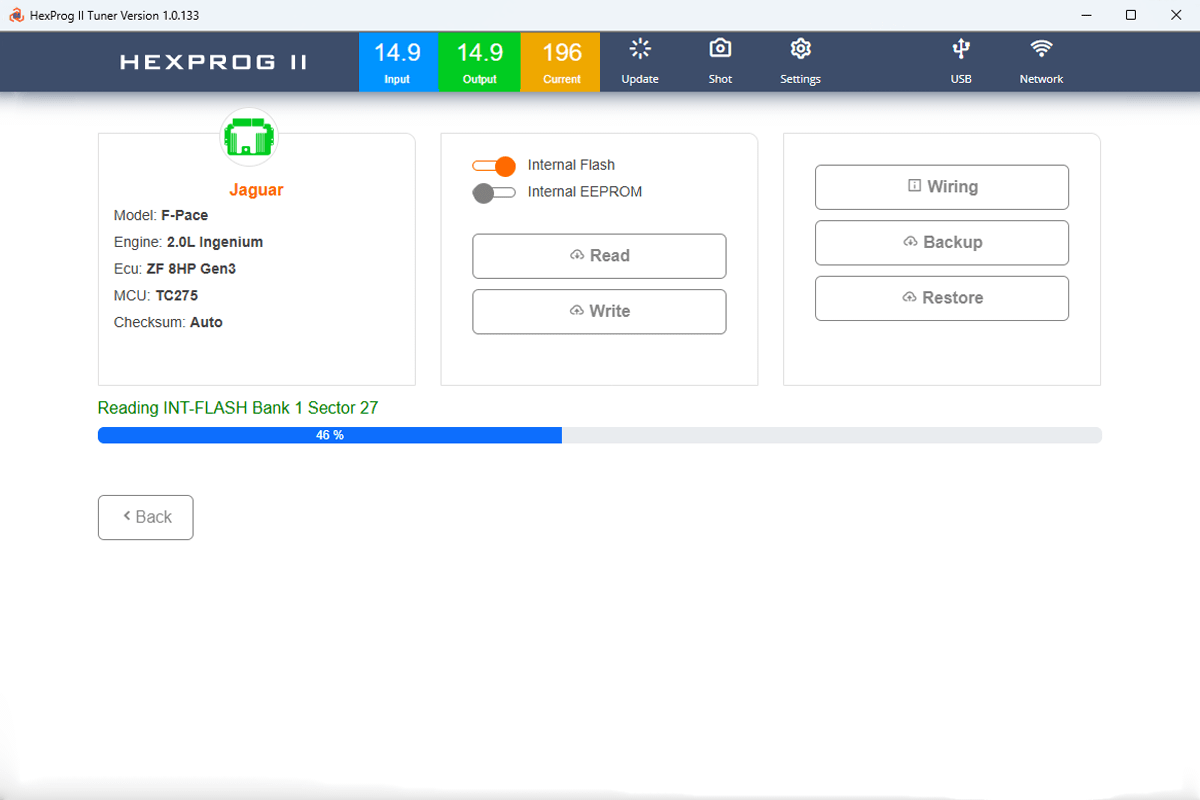Image resolution: width=1200 pixels, height=800 pixels.
Task: Go Back to previous screen
Action: pyautogui.click(x=146, y=517)
